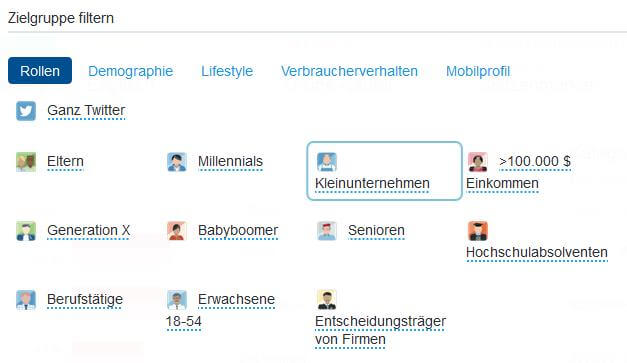
Task: Select the active Rollen tab
Action: 40,71
